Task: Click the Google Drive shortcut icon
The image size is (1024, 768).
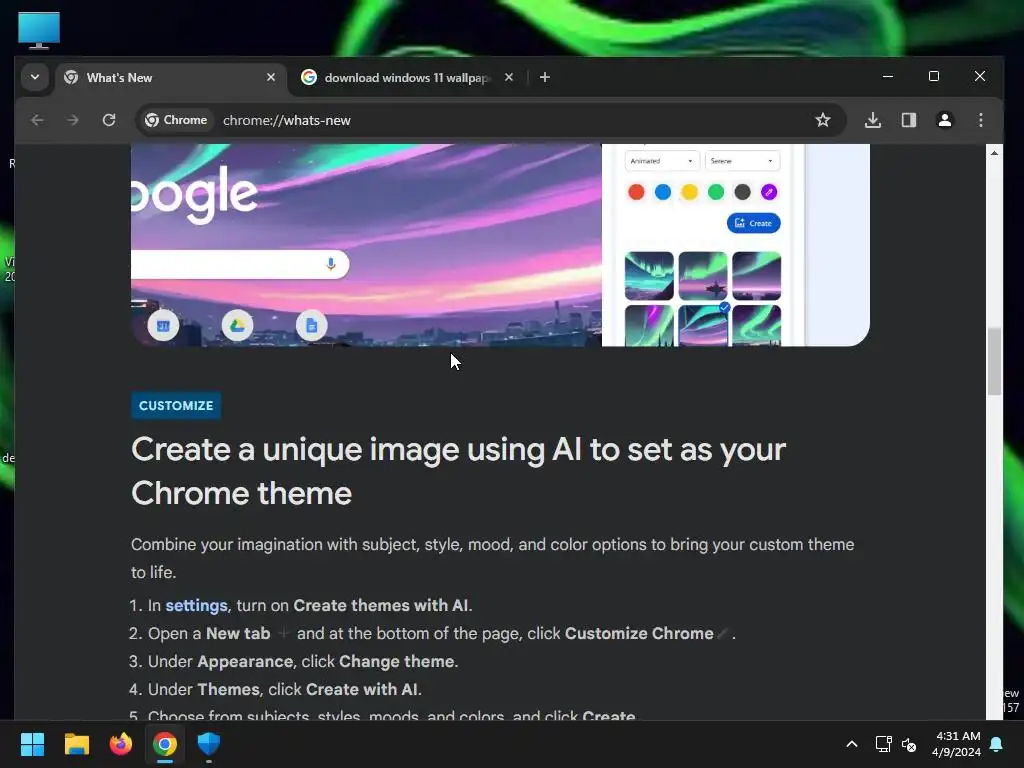Action: [x=237, y=325]
